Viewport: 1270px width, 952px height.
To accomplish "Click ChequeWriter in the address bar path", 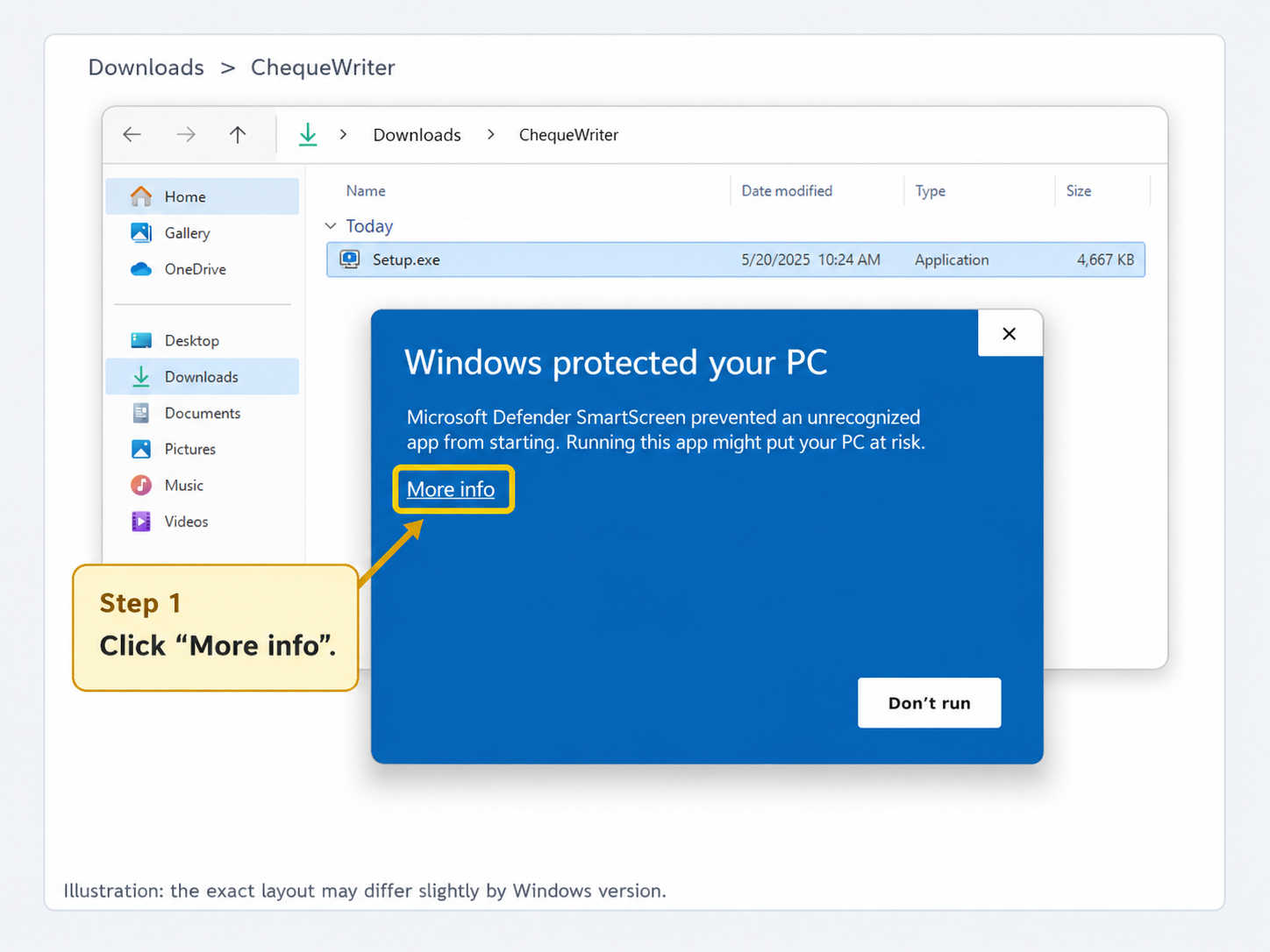I will tap(568, 135).
